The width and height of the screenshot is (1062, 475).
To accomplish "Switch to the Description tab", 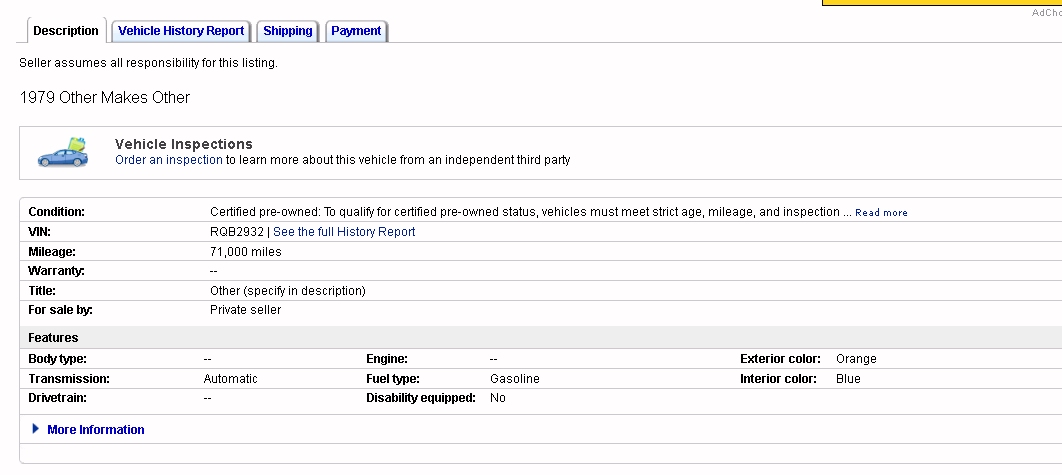I will [x=66, y=31].
